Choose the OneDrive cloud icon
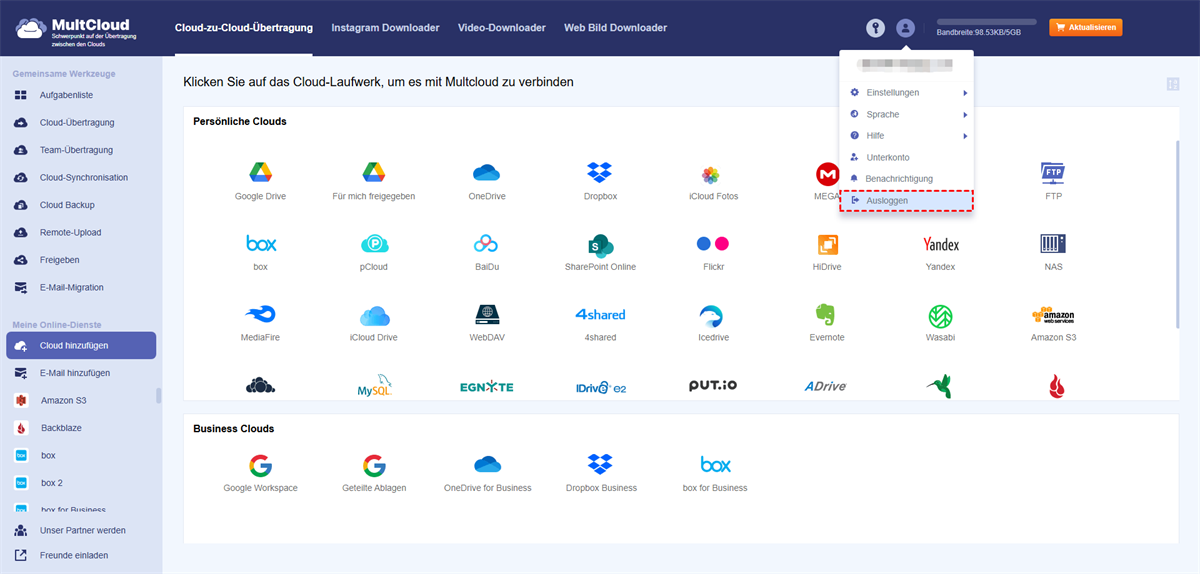Viewport: 1200px width, 574px height. click(x=487, y=173)
